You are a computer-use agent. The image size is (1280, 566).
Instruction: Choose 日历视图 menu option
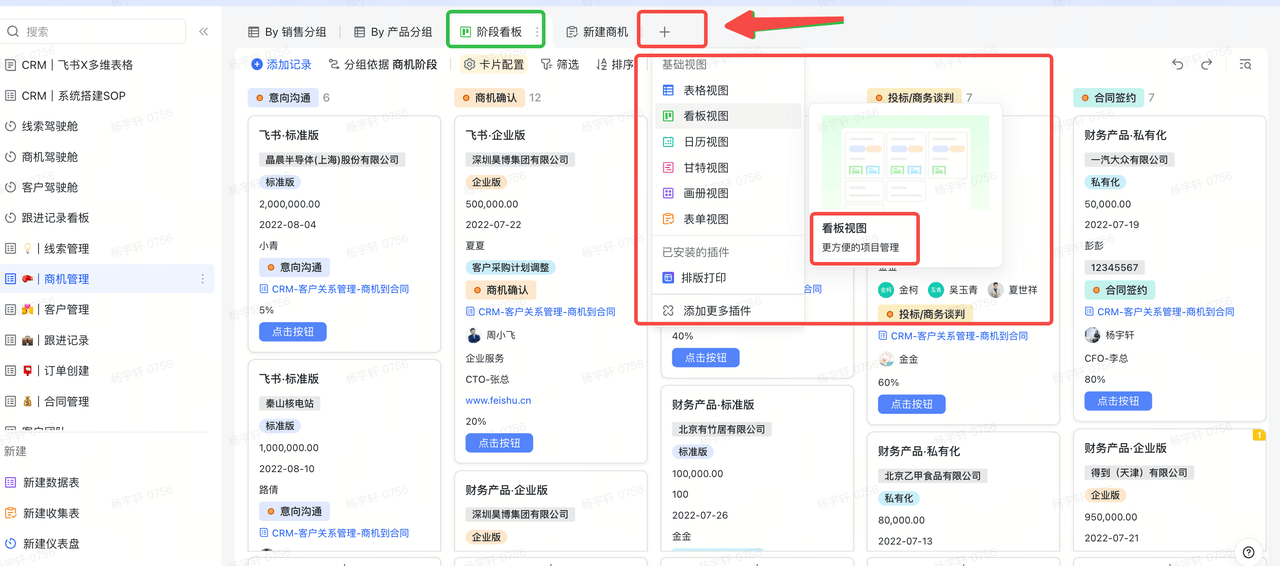click(x=705, y=142)
